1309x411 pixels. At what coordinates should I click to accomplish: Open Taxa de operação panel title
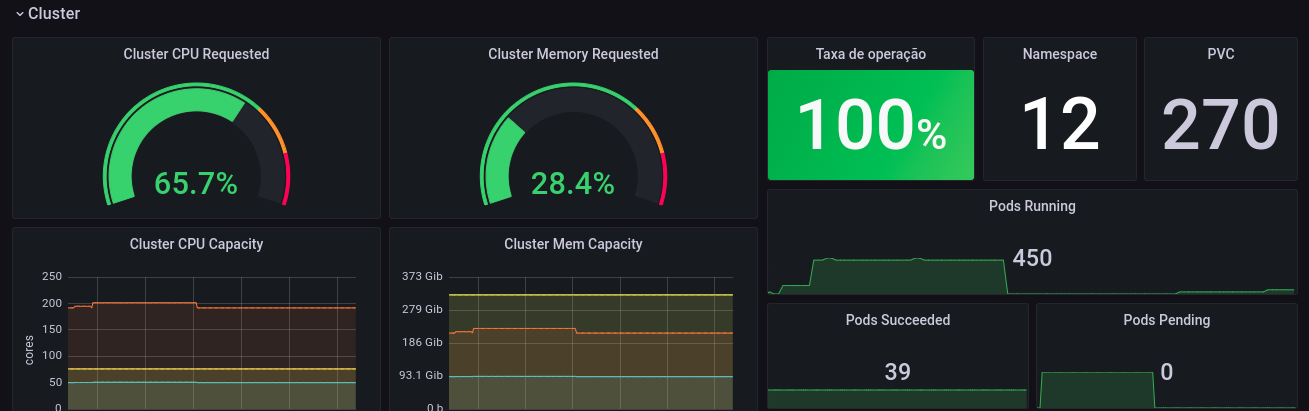[x=871, y=54]
